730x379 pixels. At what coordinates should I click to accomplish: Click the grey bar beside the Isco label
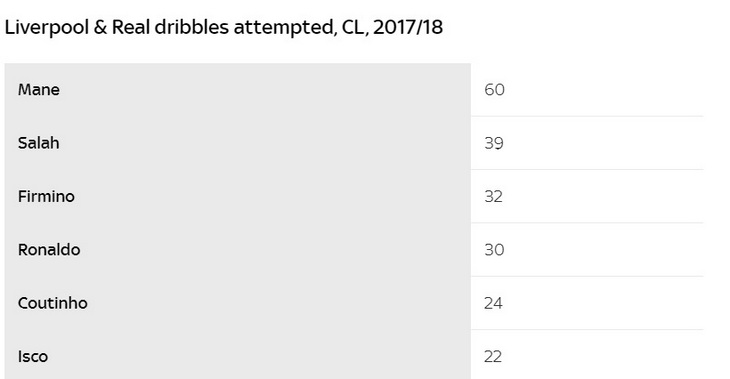(x=237, y=355)
